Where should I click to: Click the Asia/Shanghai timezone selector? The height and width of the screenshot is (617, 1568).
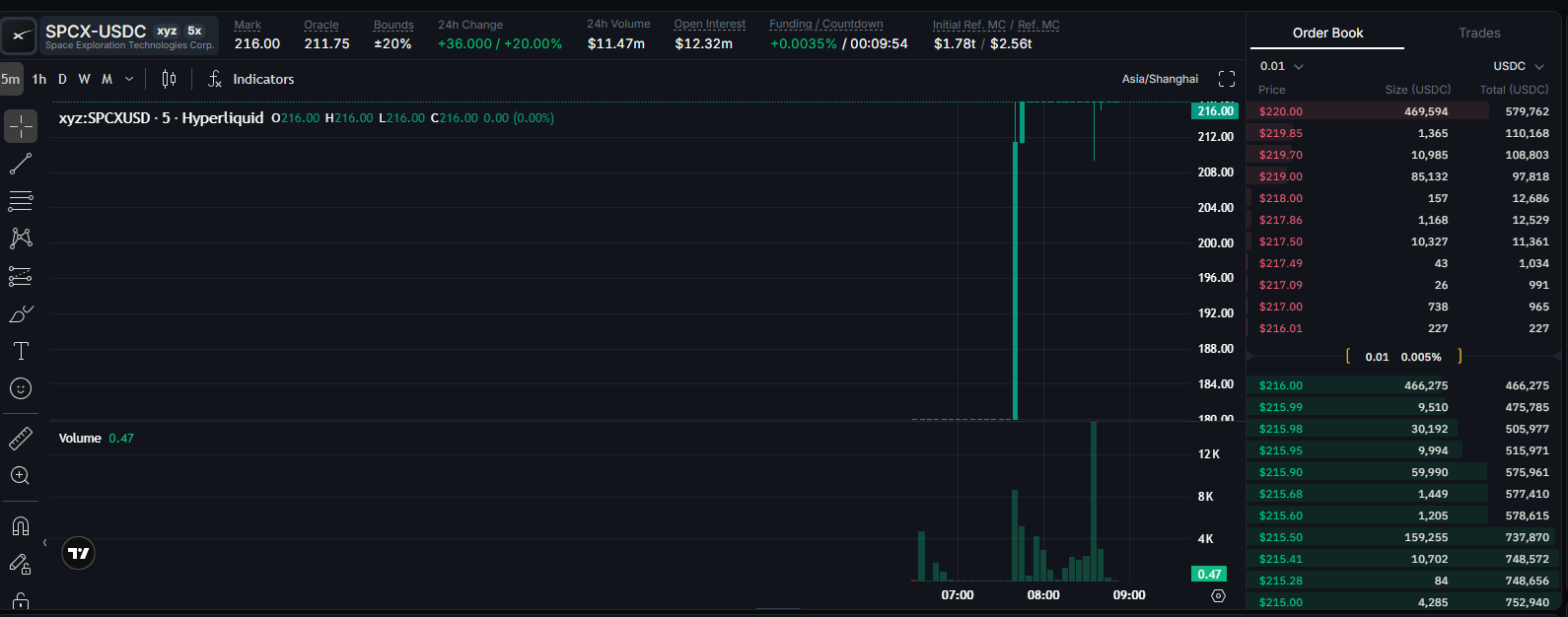click(1160, 79)
